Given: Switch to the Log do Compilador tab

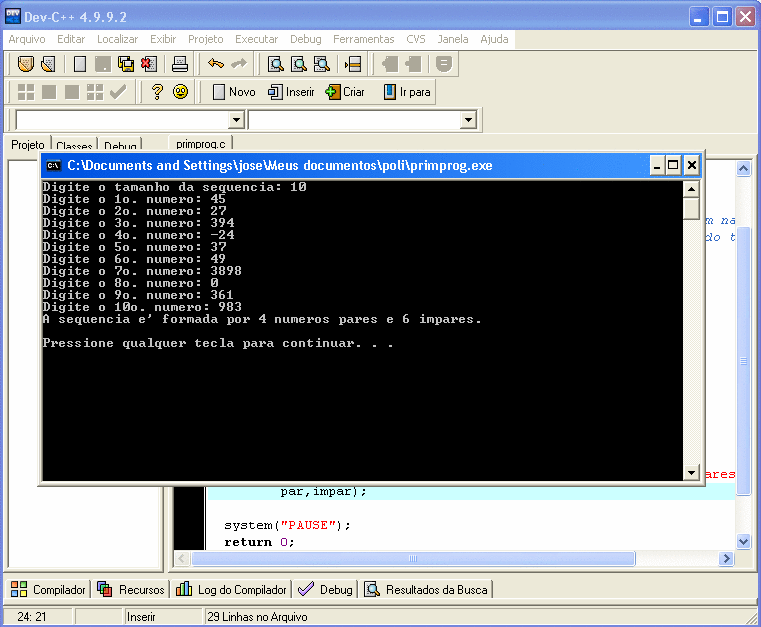Looking at the screenshot, I should coord(233,590).
